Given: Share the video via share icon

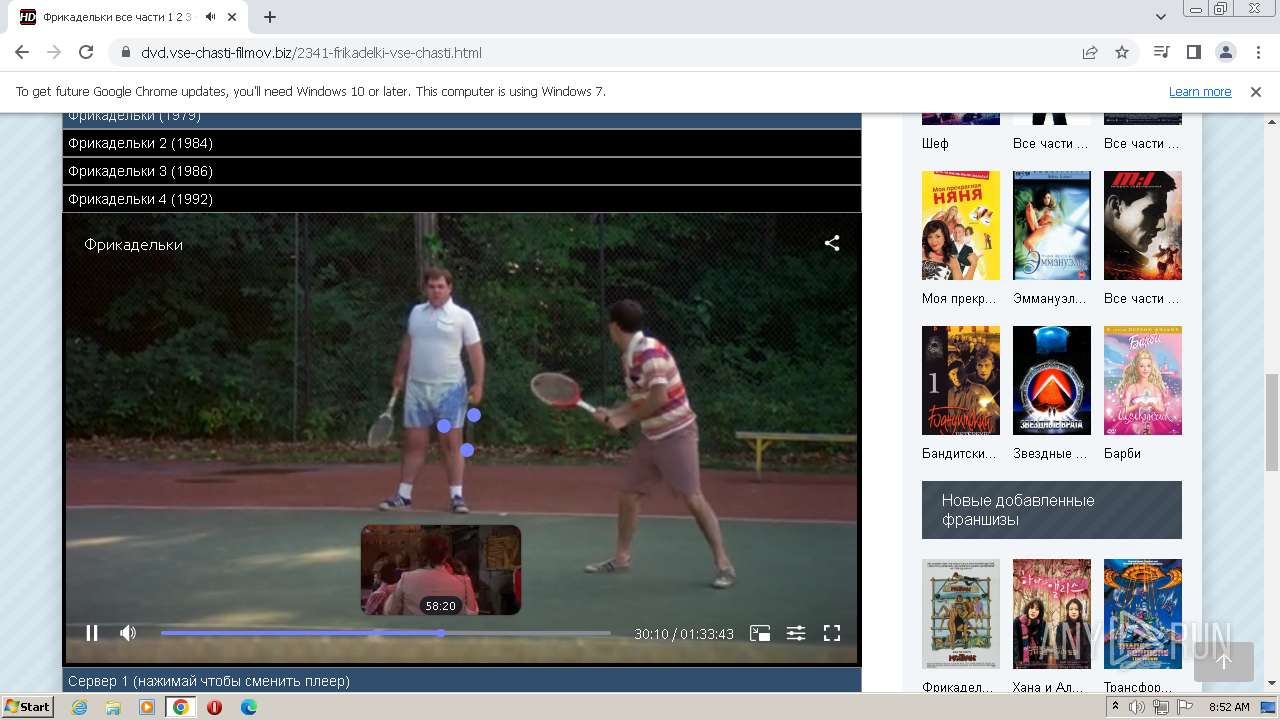Looking at the screenshot, I should [832, 243].
